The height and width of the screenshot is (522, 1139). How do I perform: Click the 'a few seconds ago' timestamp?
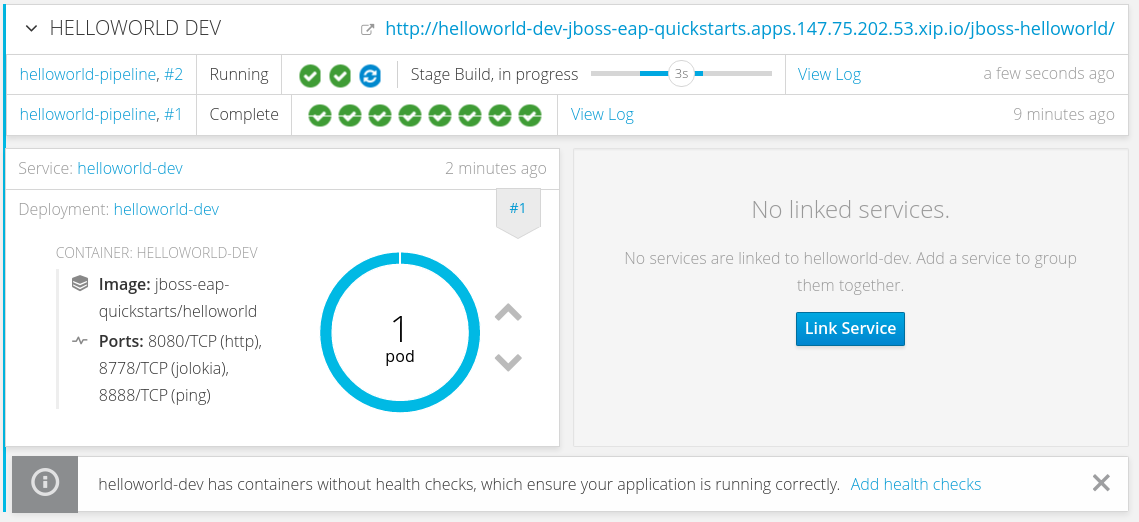pyautogui.click(x=1049, y=74)
